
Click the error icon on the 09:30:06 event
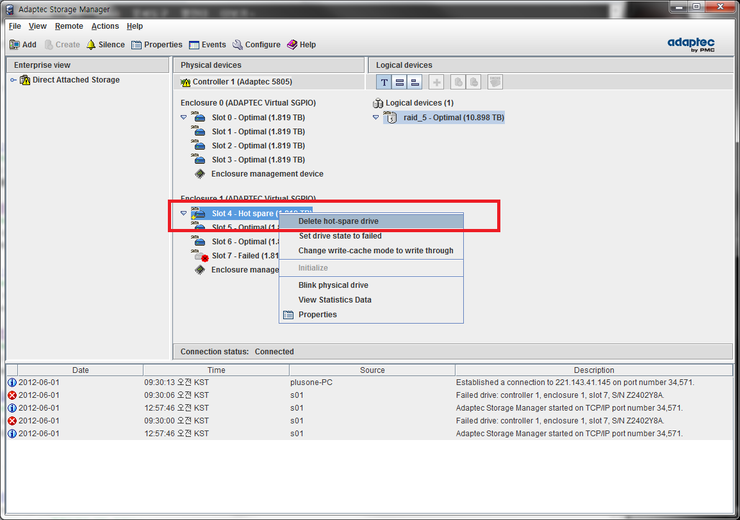(x=12, y=395)
